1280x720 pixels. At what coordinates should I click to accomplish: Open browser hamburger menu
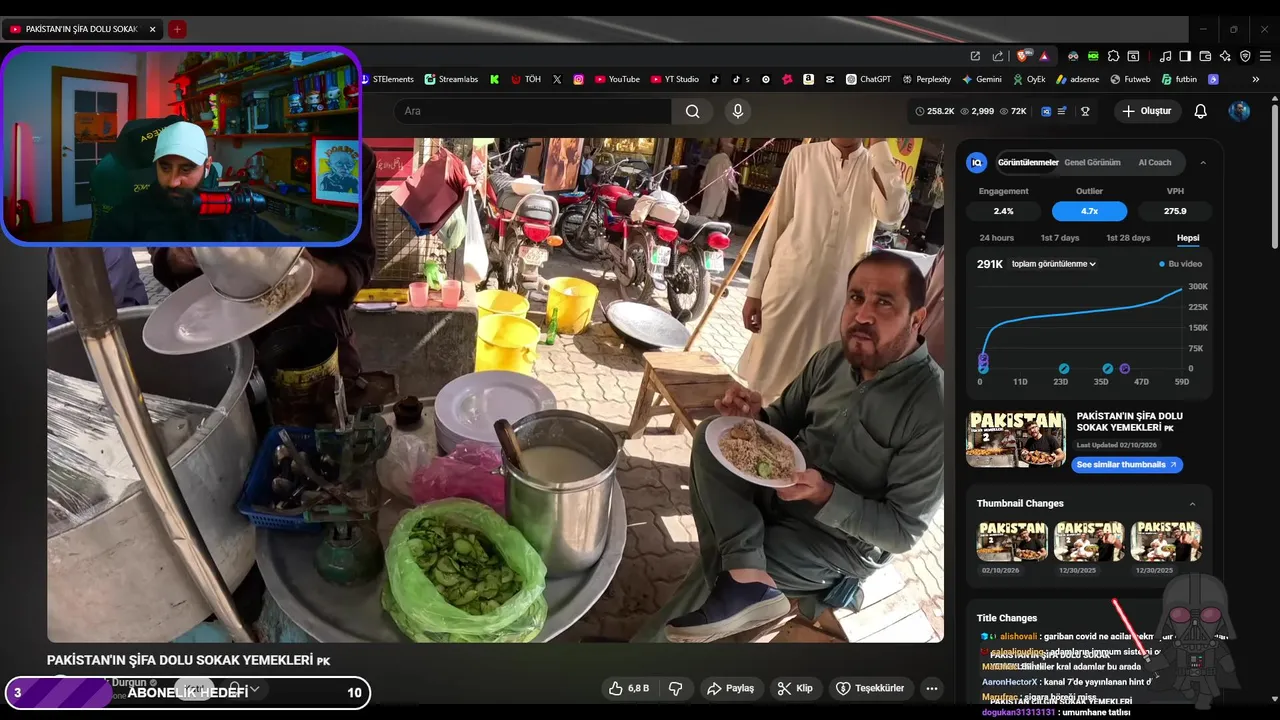click(x=1265, y=56)
